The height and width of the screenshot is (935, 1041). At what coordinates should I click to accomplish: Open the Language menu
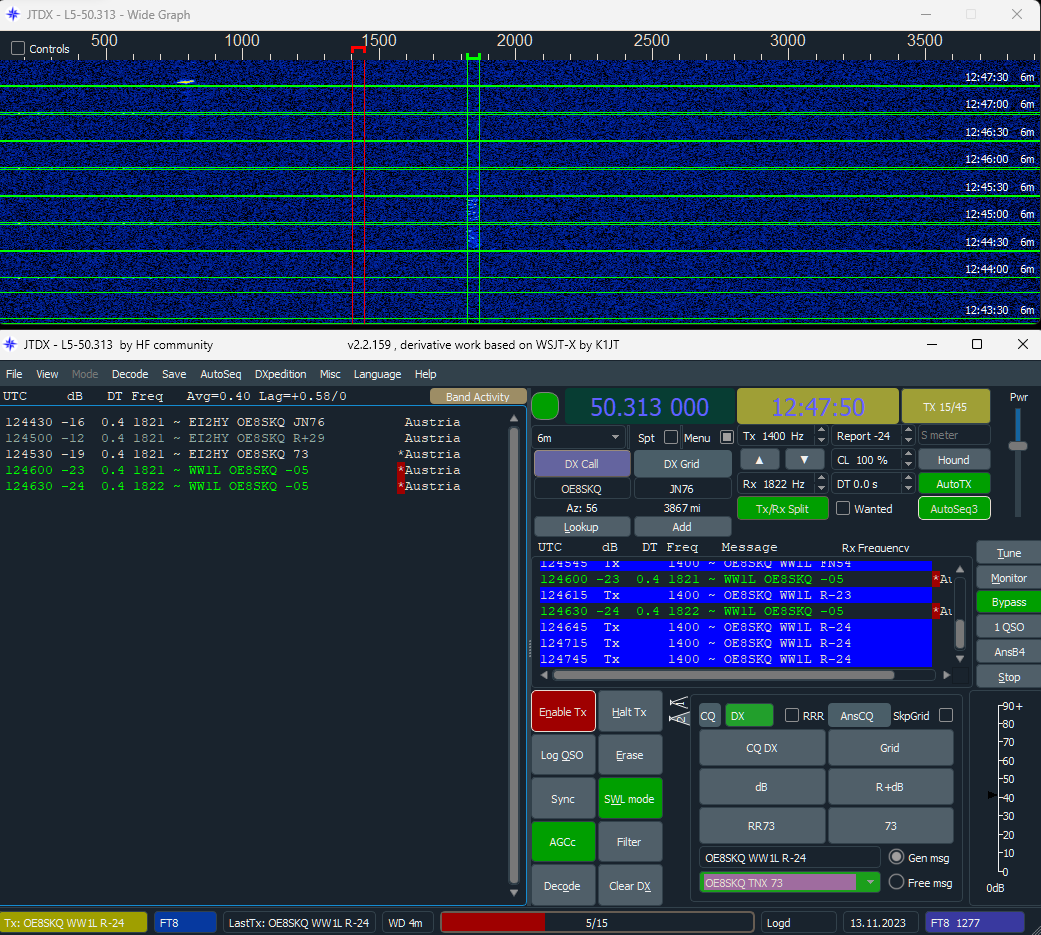point(377,374)
